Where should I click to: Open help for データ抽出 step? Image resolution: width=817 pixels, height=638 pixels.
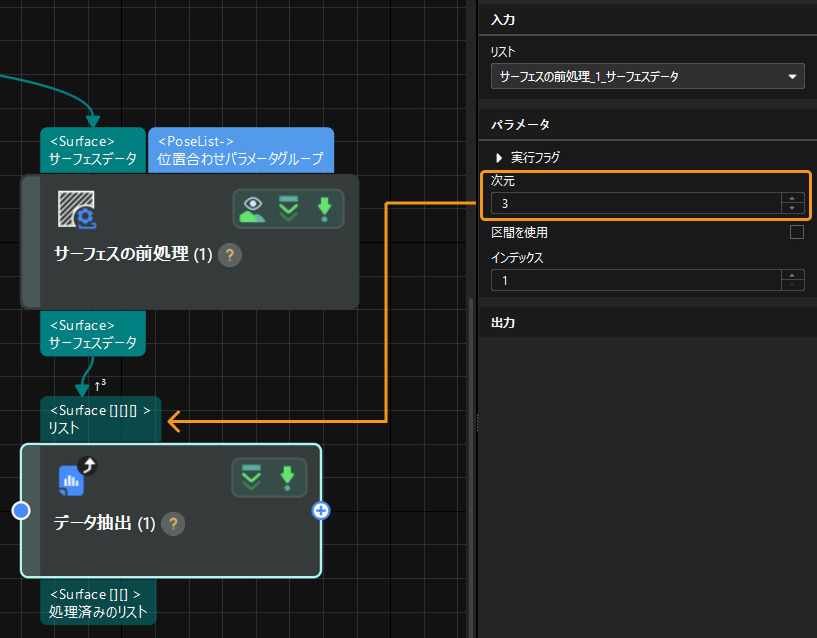click(x=173, y=524)
